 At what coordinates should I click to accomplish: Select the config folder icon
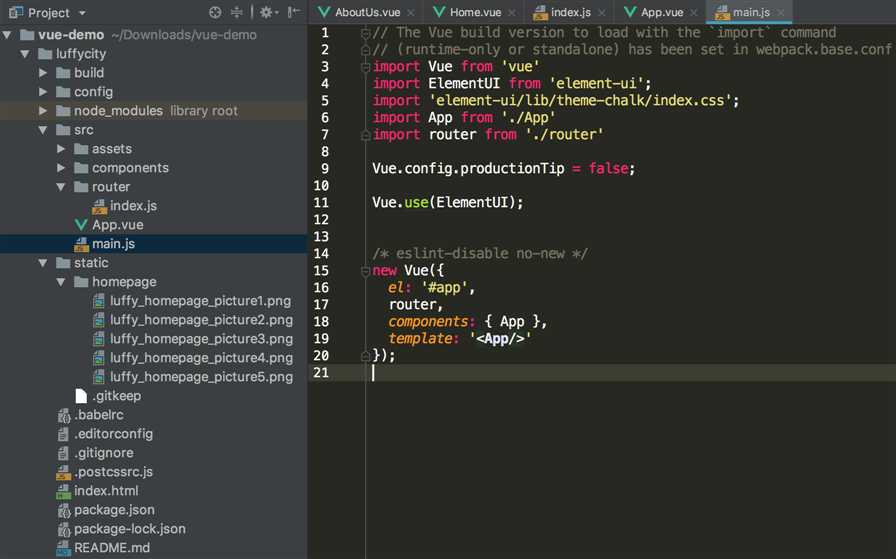click(x=63, y=91)
